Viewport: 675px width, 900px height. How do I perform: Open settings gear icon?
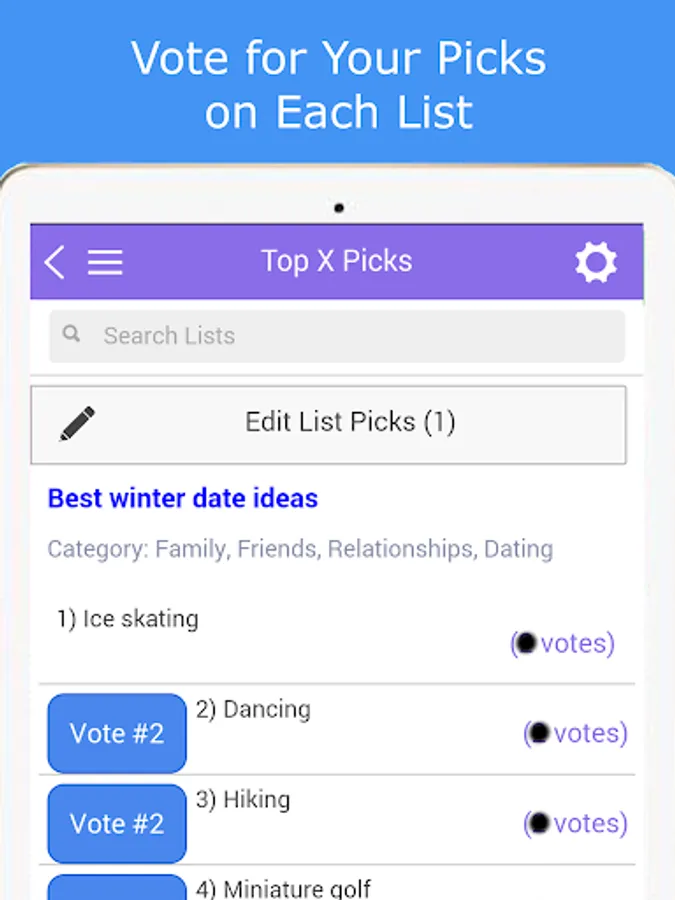coord(596,262)
